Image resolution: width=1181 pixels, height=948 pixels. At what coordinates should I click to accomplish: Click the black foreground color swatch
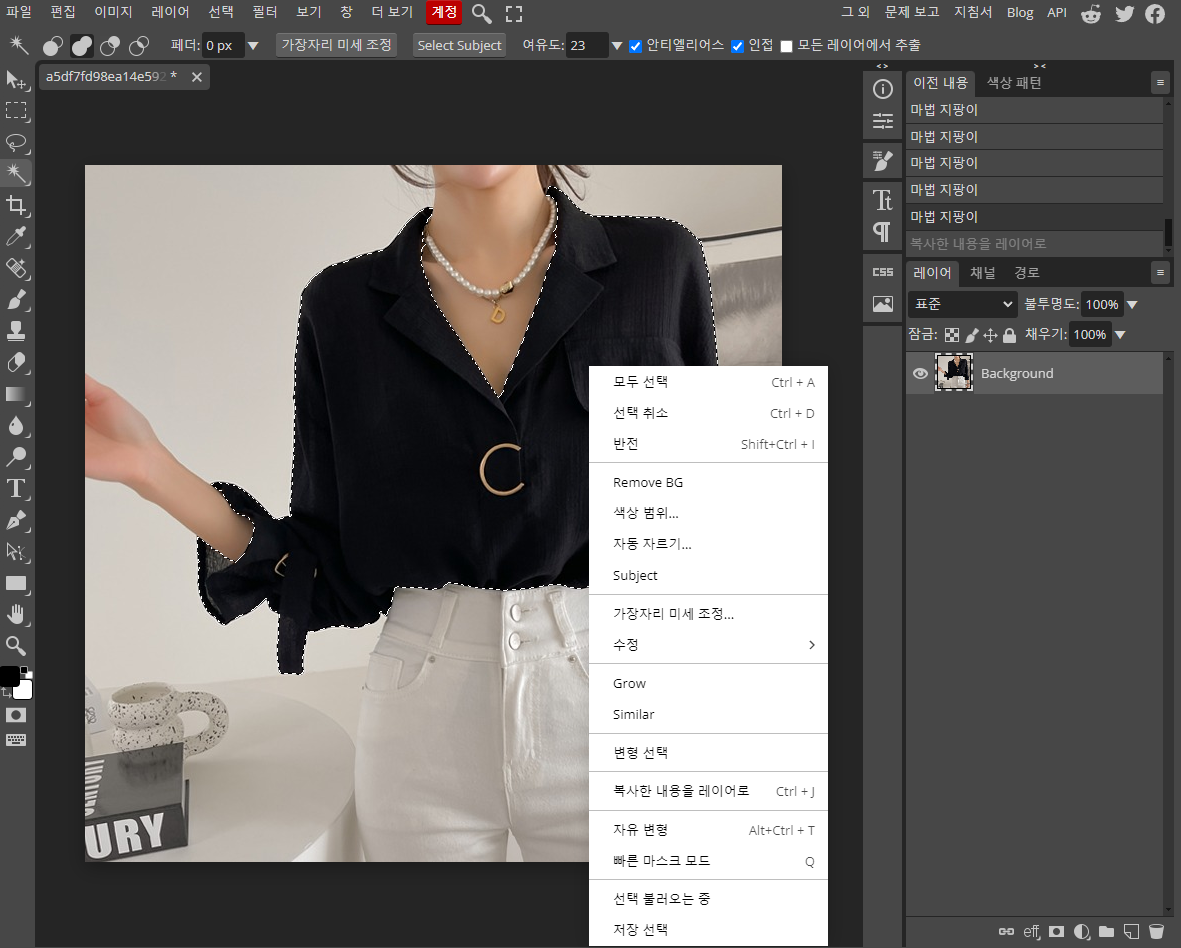10,675
